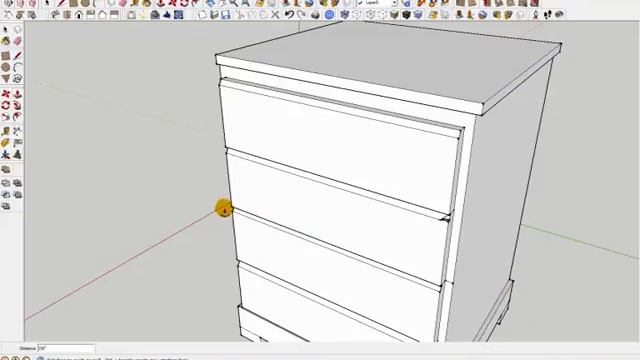This screenshot has height=360, width=640.
Task: Choose the Make Component tool
Action: click(17, 29)
